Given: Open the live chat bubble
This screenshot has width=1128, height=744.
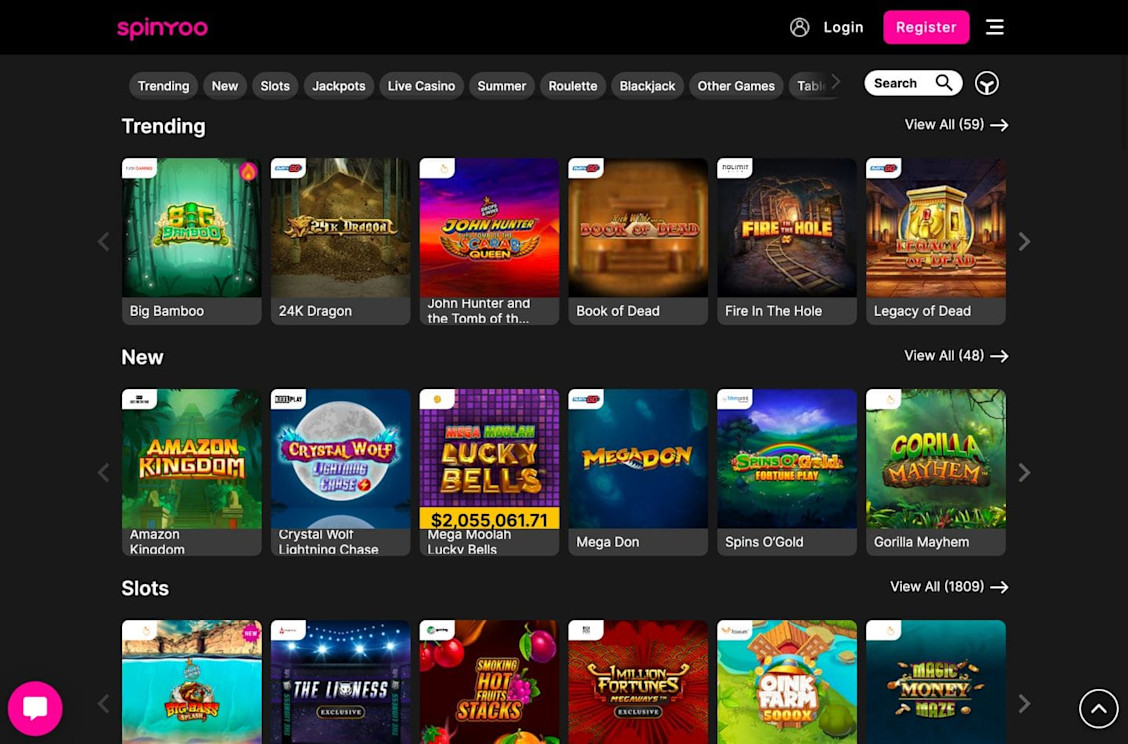Looking at the screenshot, I should click(x=35, y=708).
